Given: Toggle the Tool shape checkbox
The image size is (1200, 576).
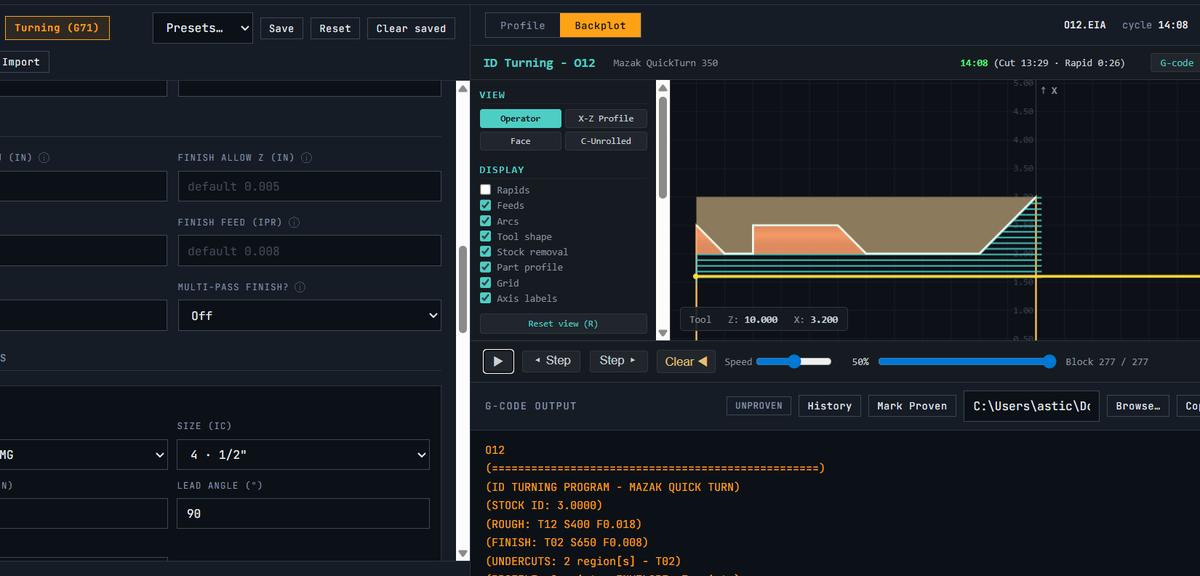Looking at the screenshot, I should (x=486, y=237).
